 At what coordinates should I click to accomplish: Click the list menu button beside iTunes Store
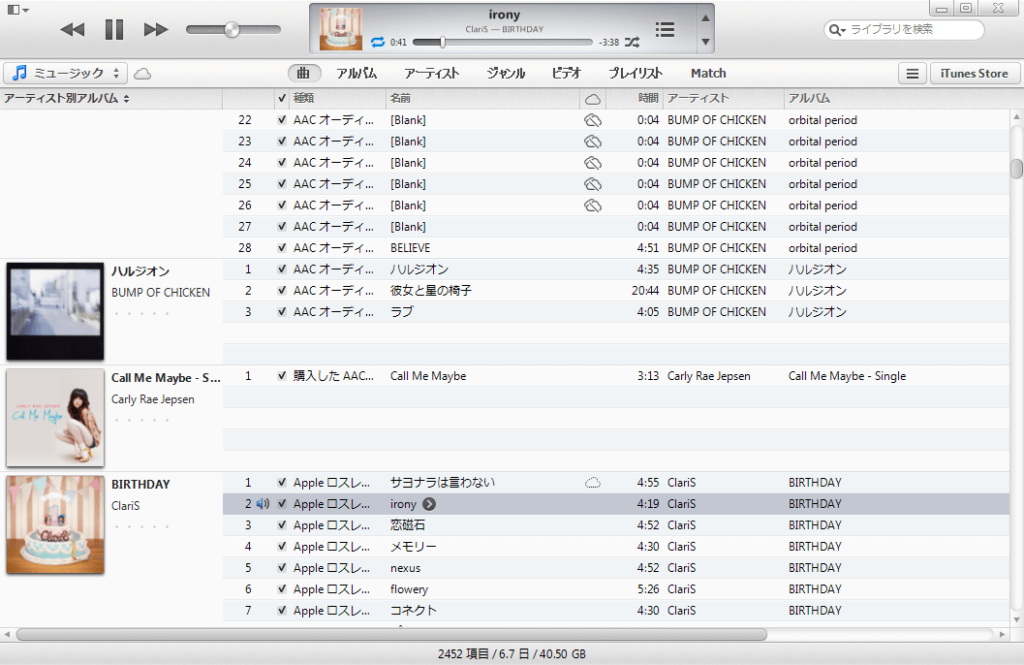point(912,74)
